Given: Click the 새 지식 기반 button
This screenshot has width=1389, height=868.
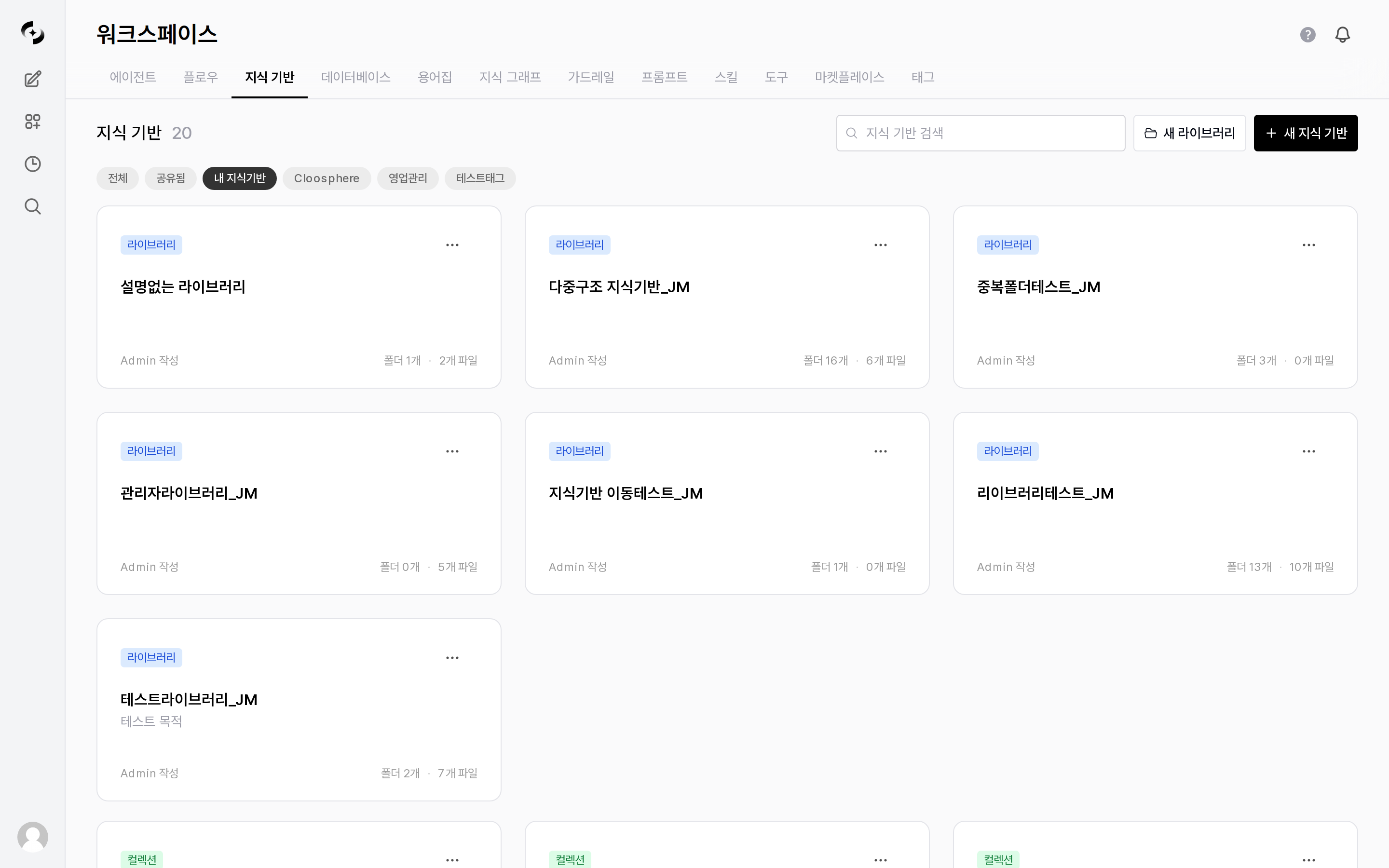Looking at the screenshot, I should pos(1306,133).
